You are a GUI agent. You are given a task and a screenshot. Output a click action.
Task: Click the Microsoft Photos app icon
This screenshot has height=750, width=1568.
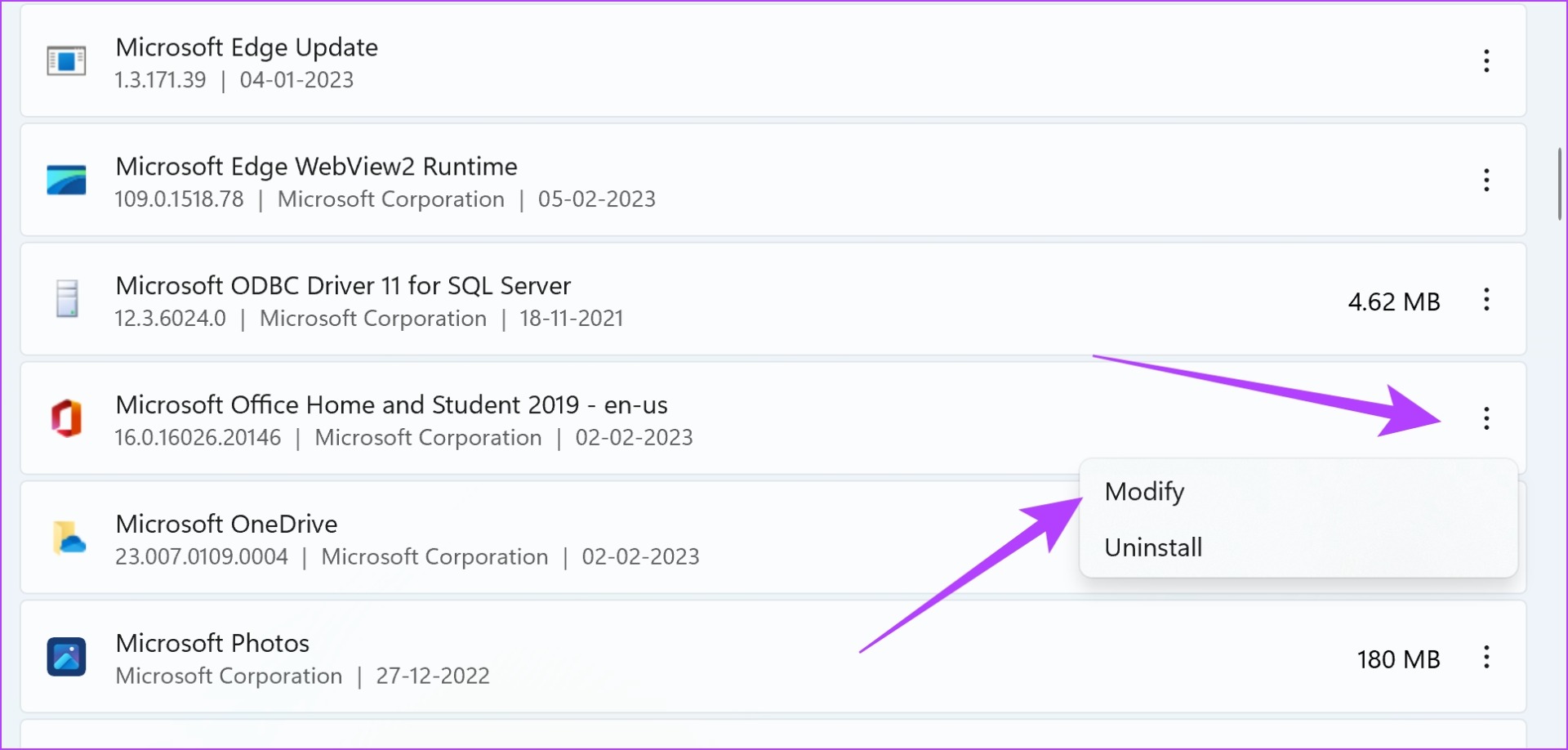point(66,657)
